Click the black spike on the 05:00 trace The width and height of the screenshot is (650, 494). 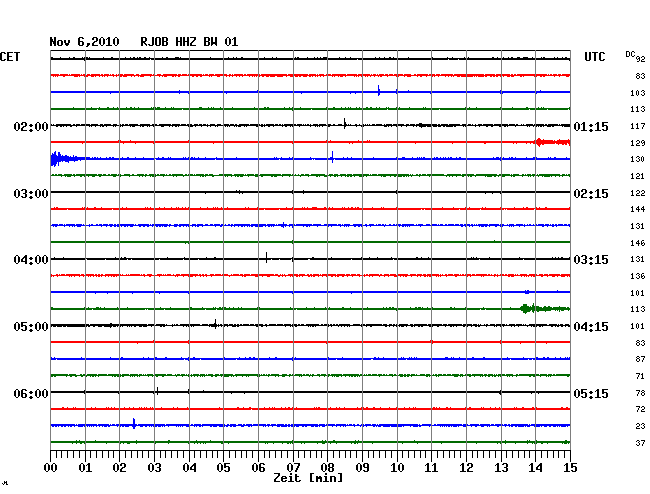tap(215, 324)
